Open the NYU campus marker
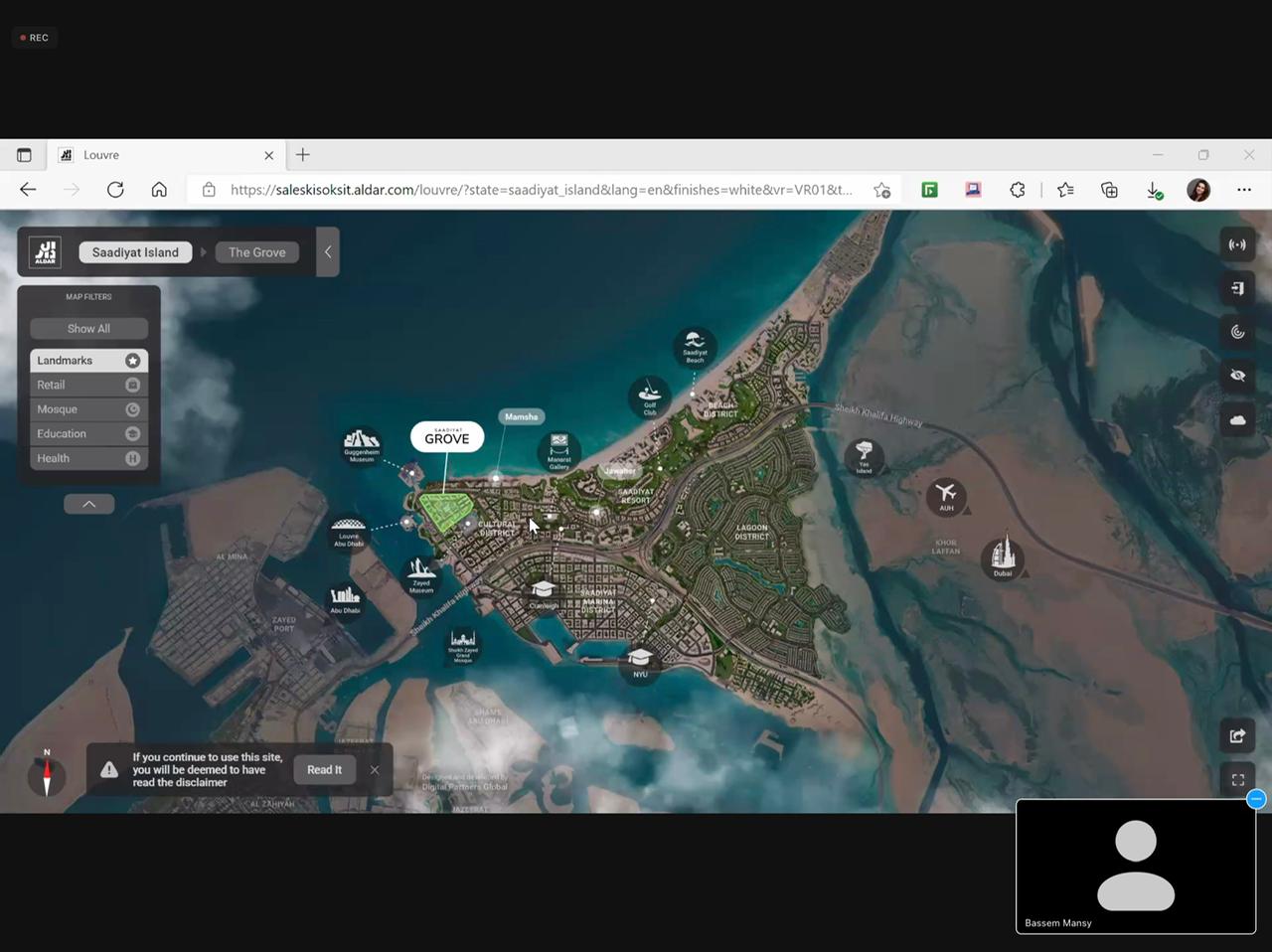Image resolution: width=1272 pixels, height=952 pixels. 640,662
